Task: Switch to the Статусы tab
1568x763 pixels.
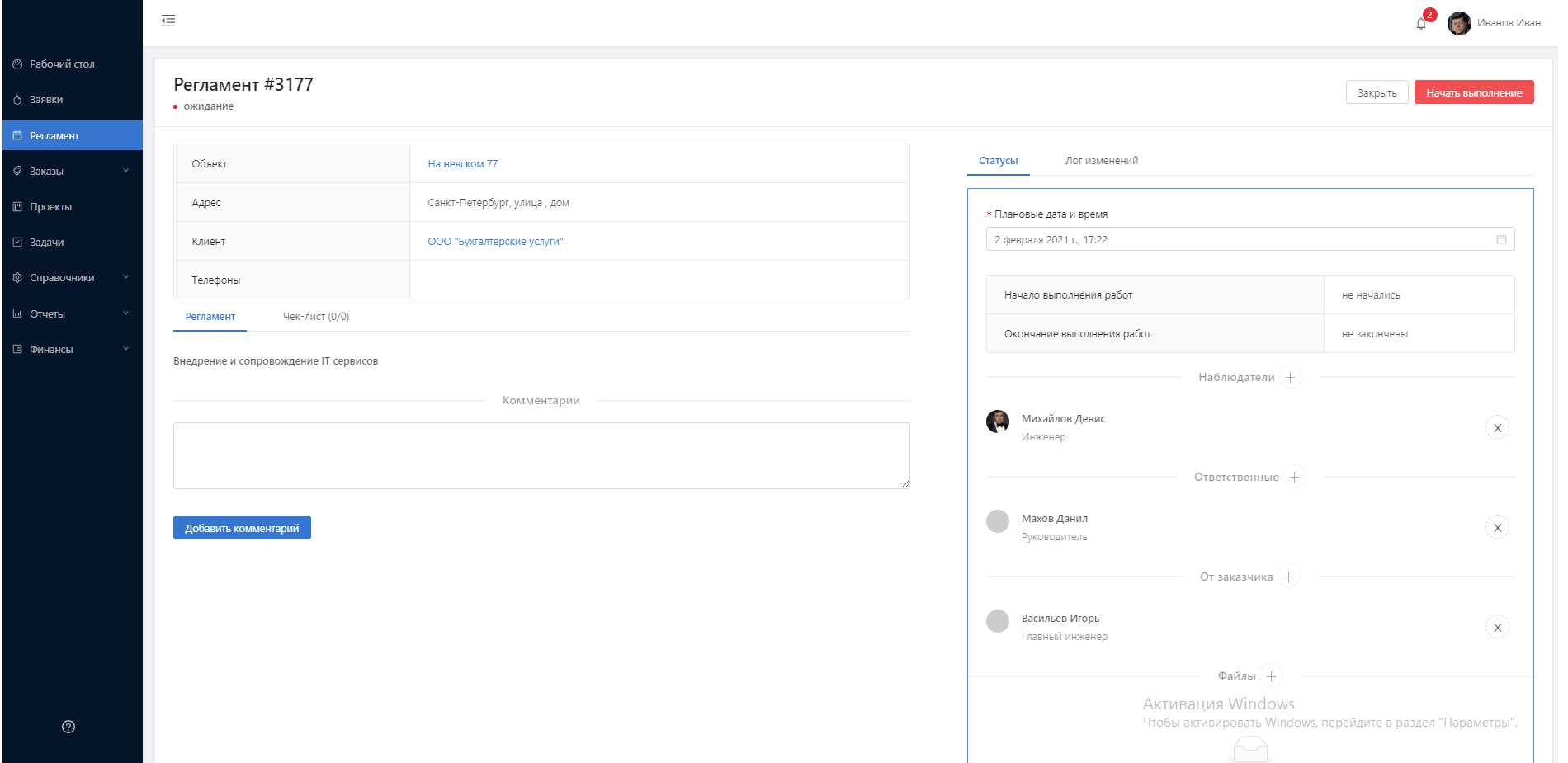Action: pyautogui.click(x=999, y=161)
